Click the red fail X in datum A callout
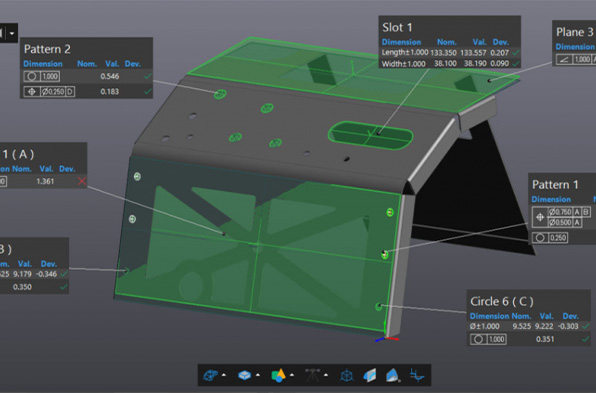 coord(82,181)
